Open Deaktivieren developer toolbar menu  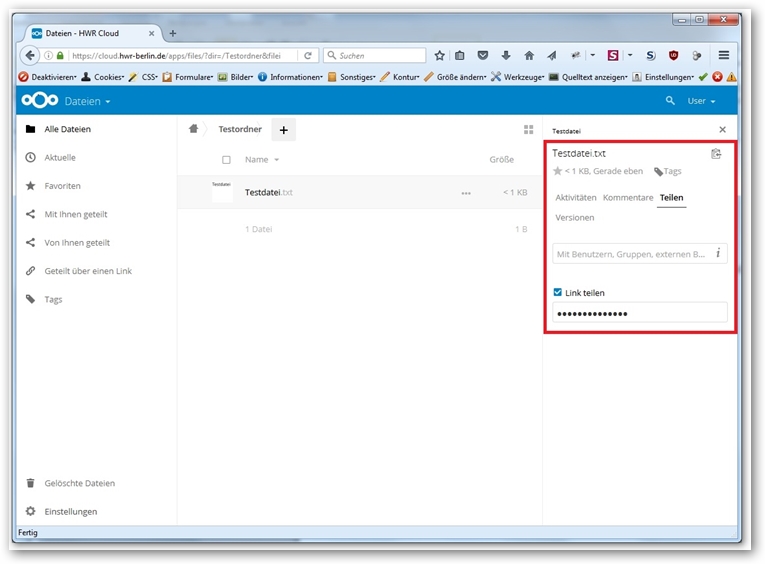pos(47,77)
